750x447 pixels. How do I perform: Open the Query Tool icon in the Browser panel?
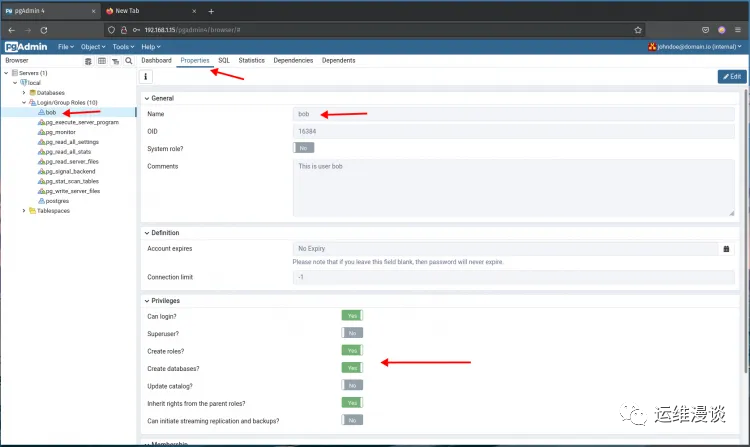pyautogui.click(x=88, y=61)
